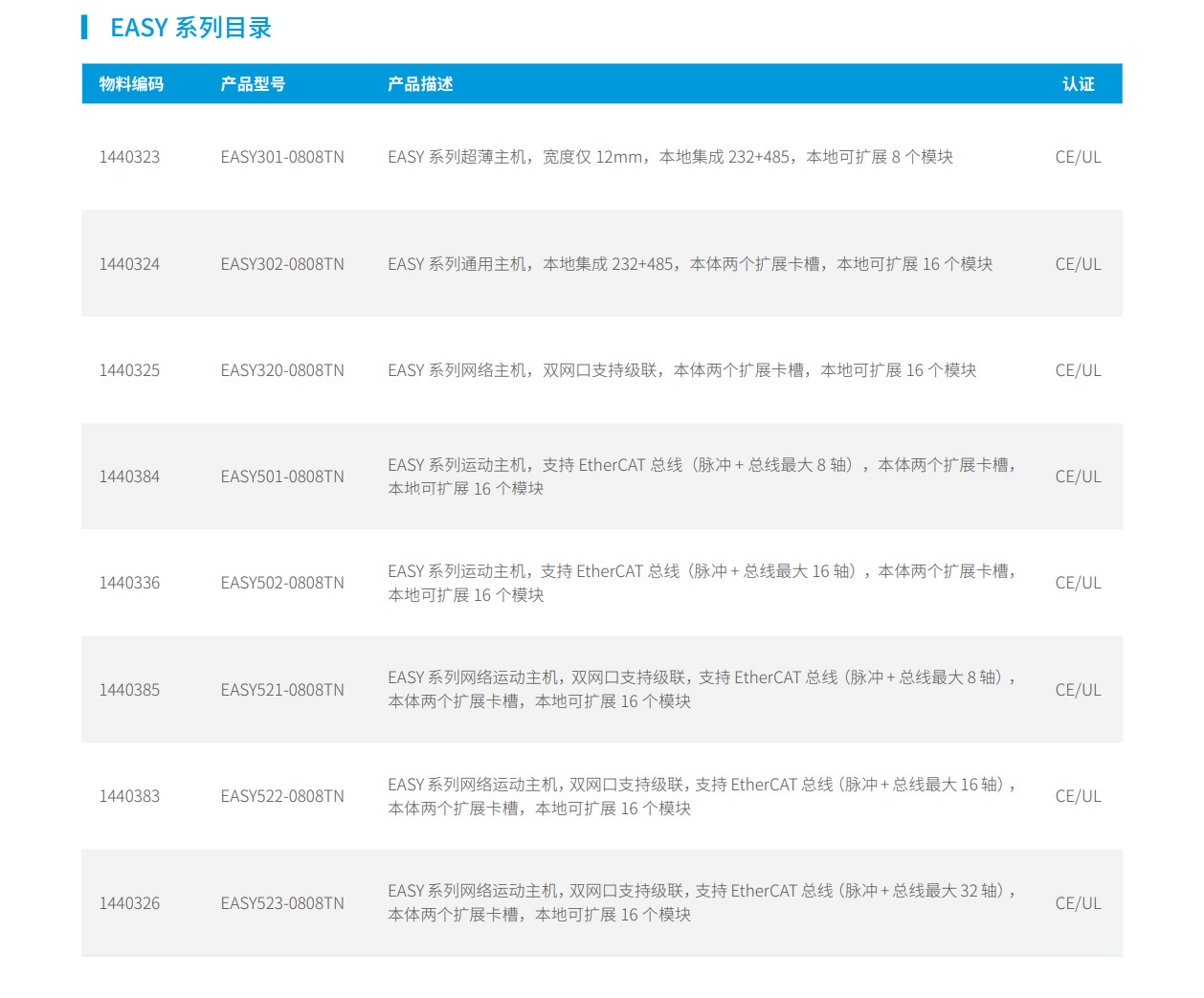Click the EASY 系列目录 page heading
Viewport: 1204px width, 998px height.
click(x=190, y=28)
